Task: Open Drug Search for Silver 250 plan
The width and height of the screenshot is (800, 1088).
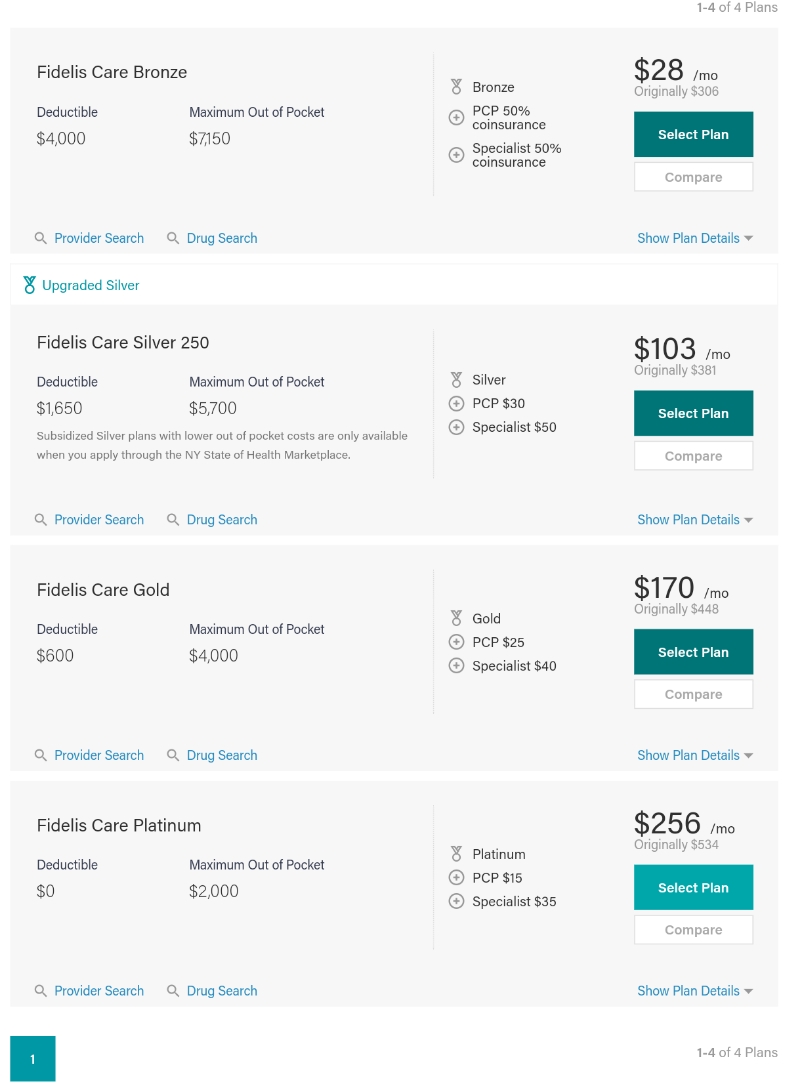Action: [x=221, y=520]
